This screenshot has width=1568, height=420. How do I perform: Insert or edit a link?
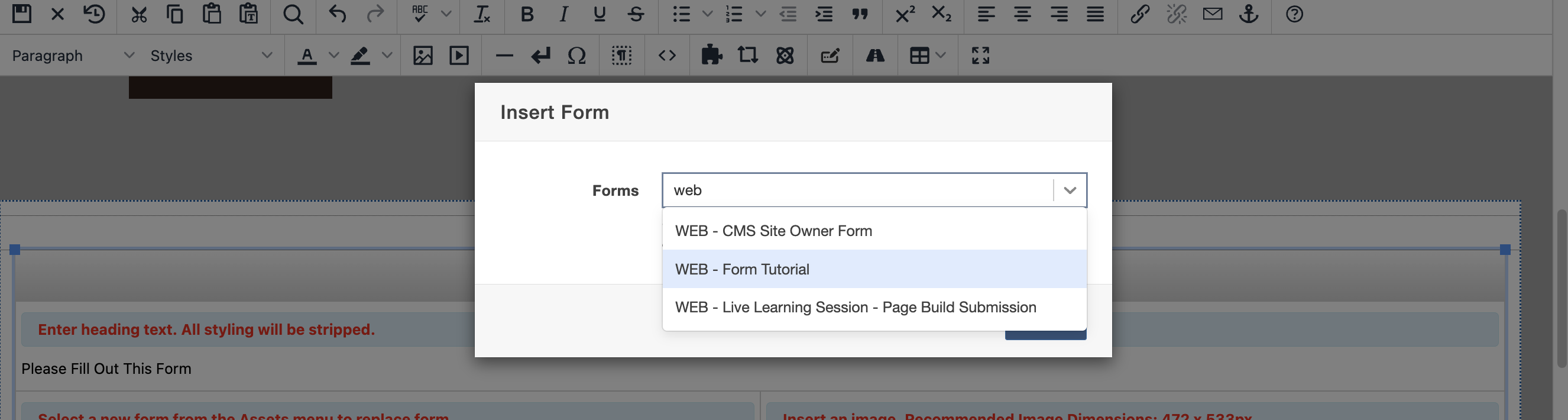tap(1140, 14)
